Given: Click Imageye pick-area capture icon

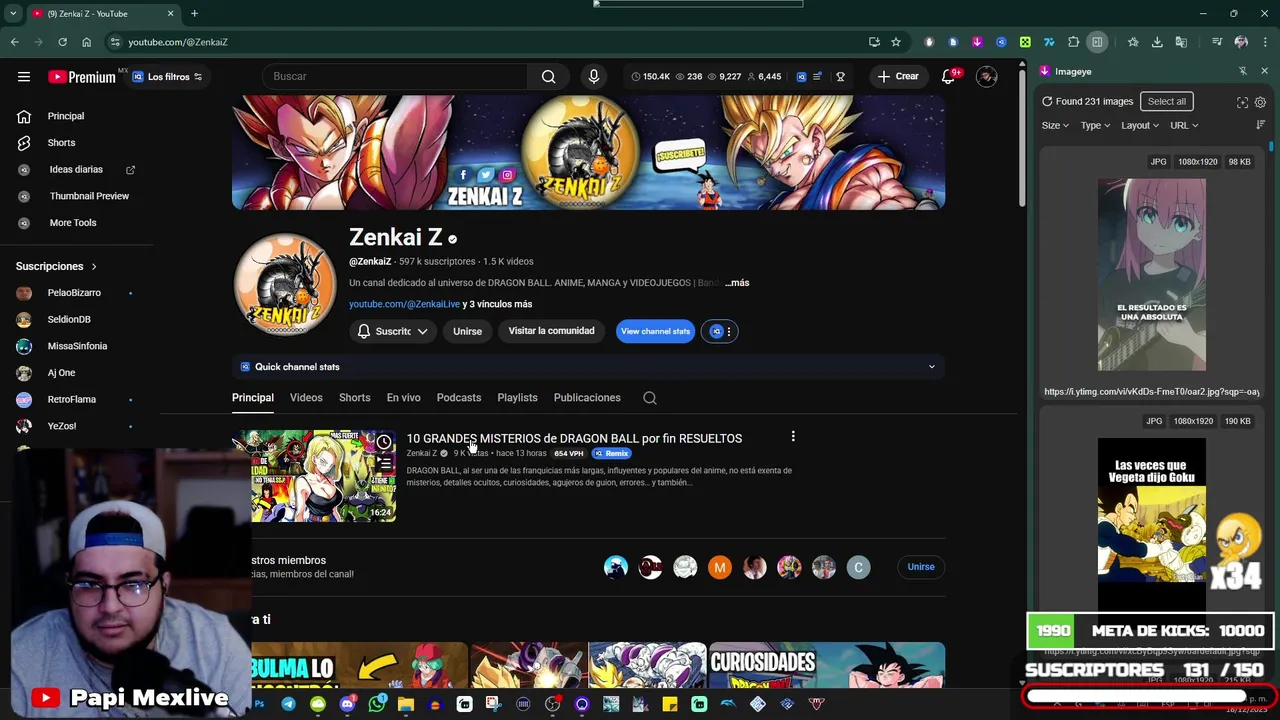Looking at the screenshot, I should click(x=1242, y=102).
